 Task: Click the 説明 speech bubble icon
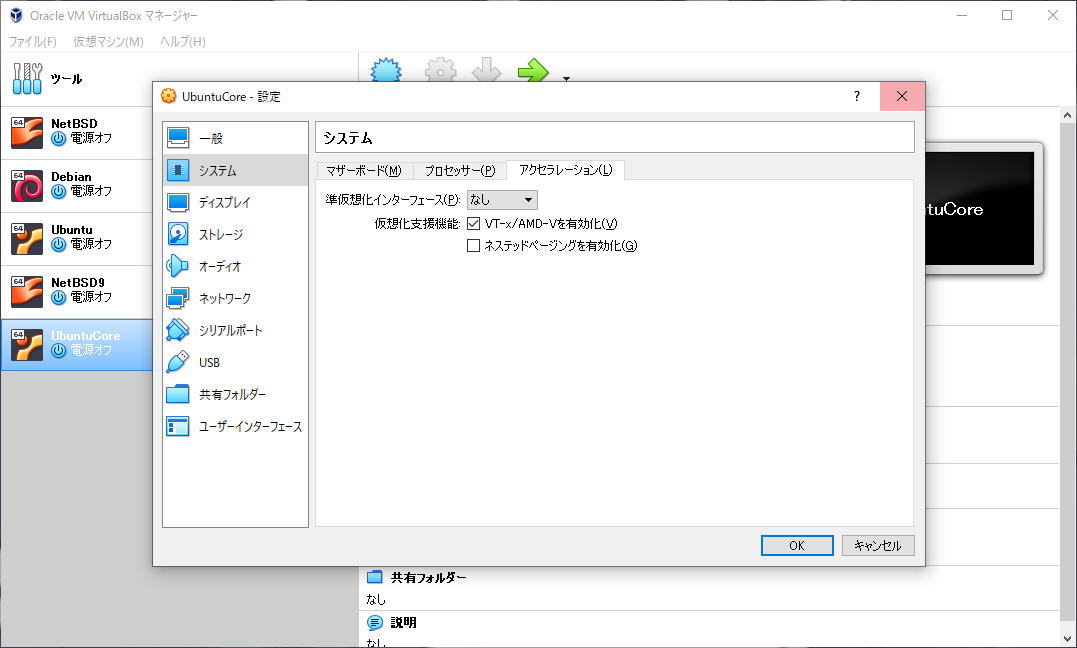(x=374, y=623)
